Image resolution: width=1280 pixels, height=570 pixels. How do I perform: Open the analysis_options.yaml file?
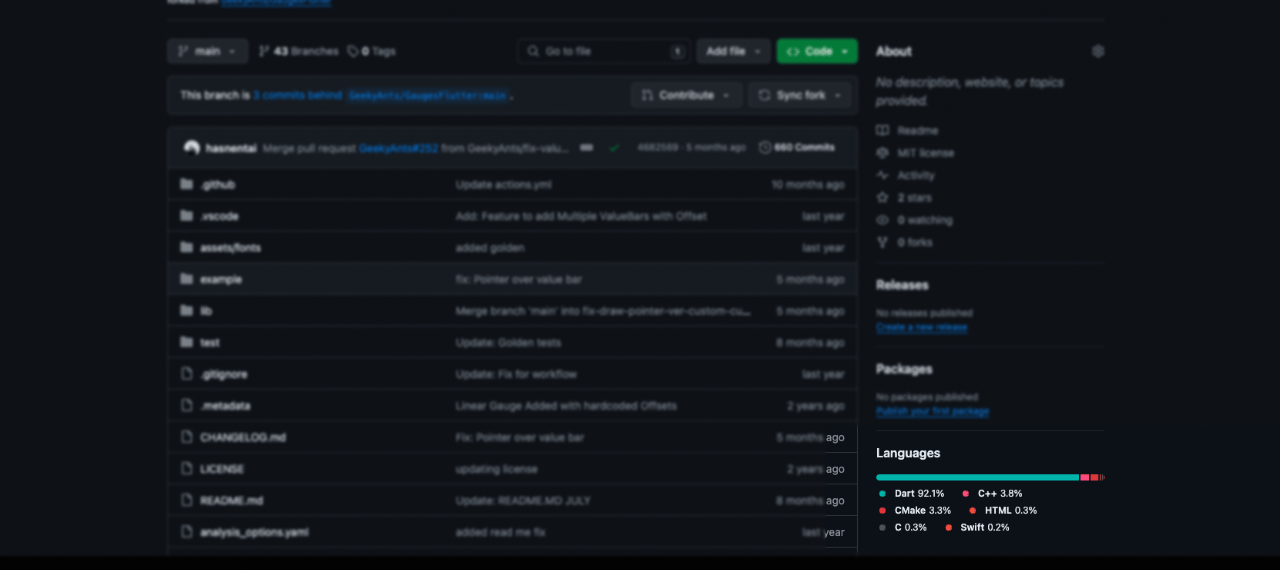[x=254, y=533]
